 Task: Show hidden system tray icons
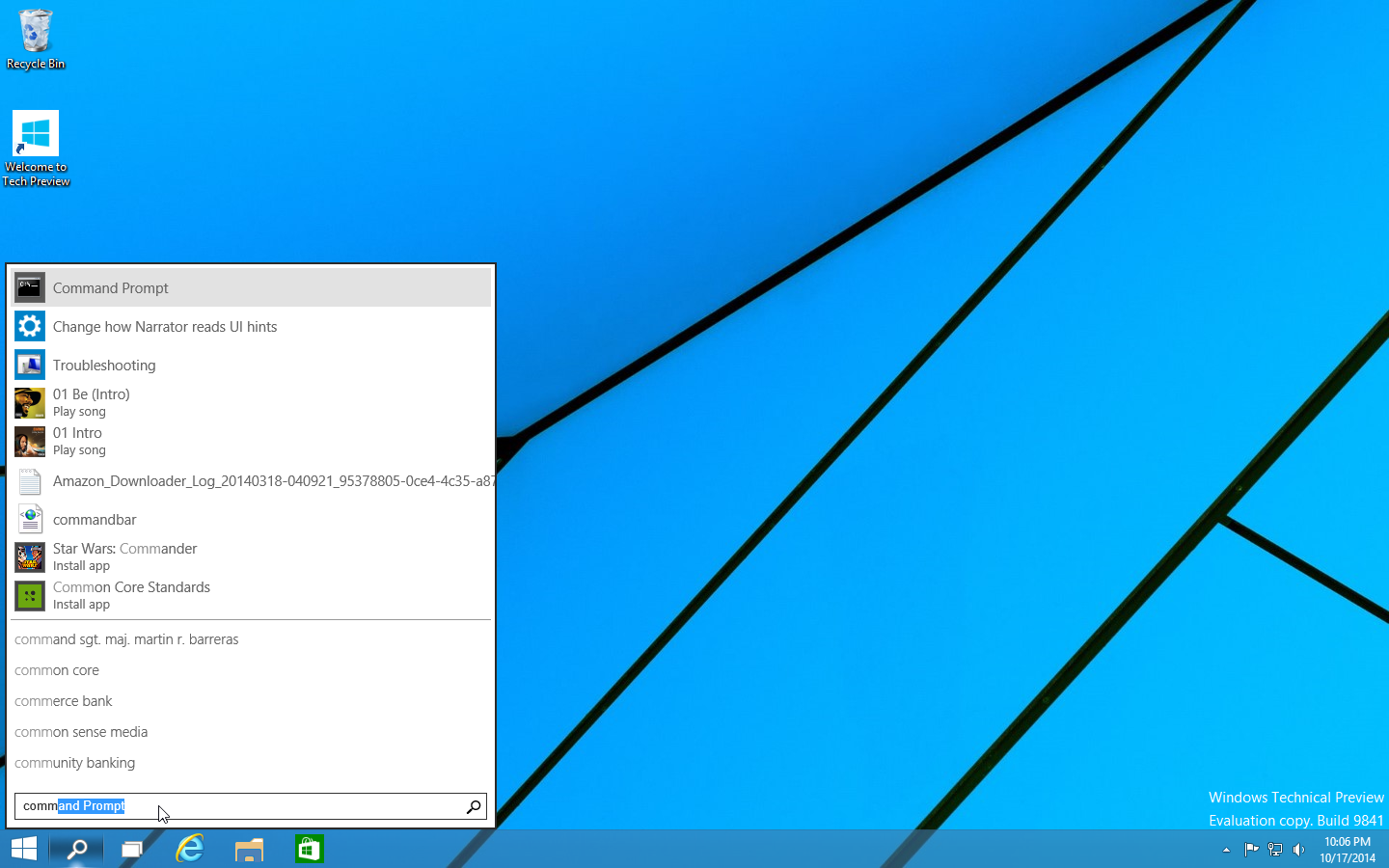[x=1226, y=850]
